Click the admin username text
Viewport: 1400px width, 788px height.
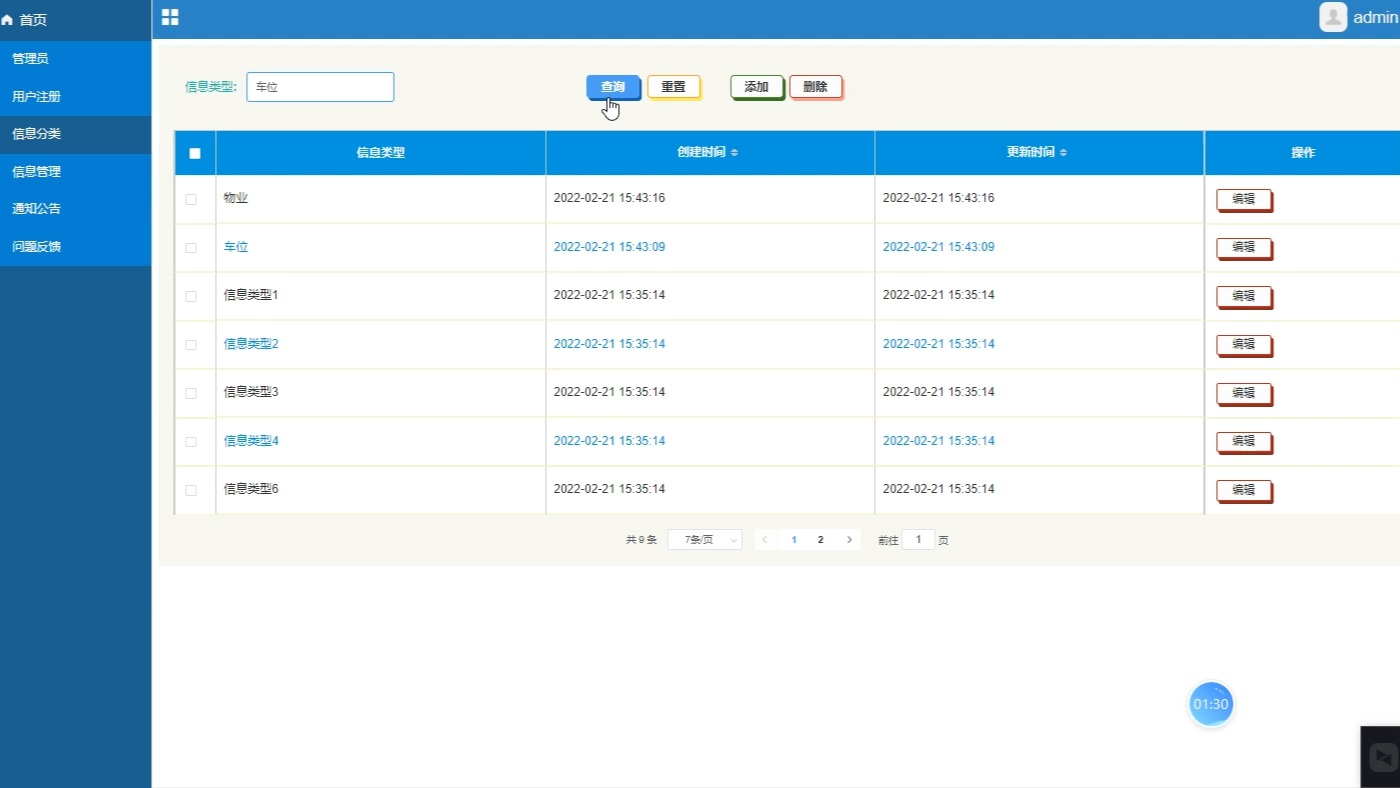(1376, 18)
